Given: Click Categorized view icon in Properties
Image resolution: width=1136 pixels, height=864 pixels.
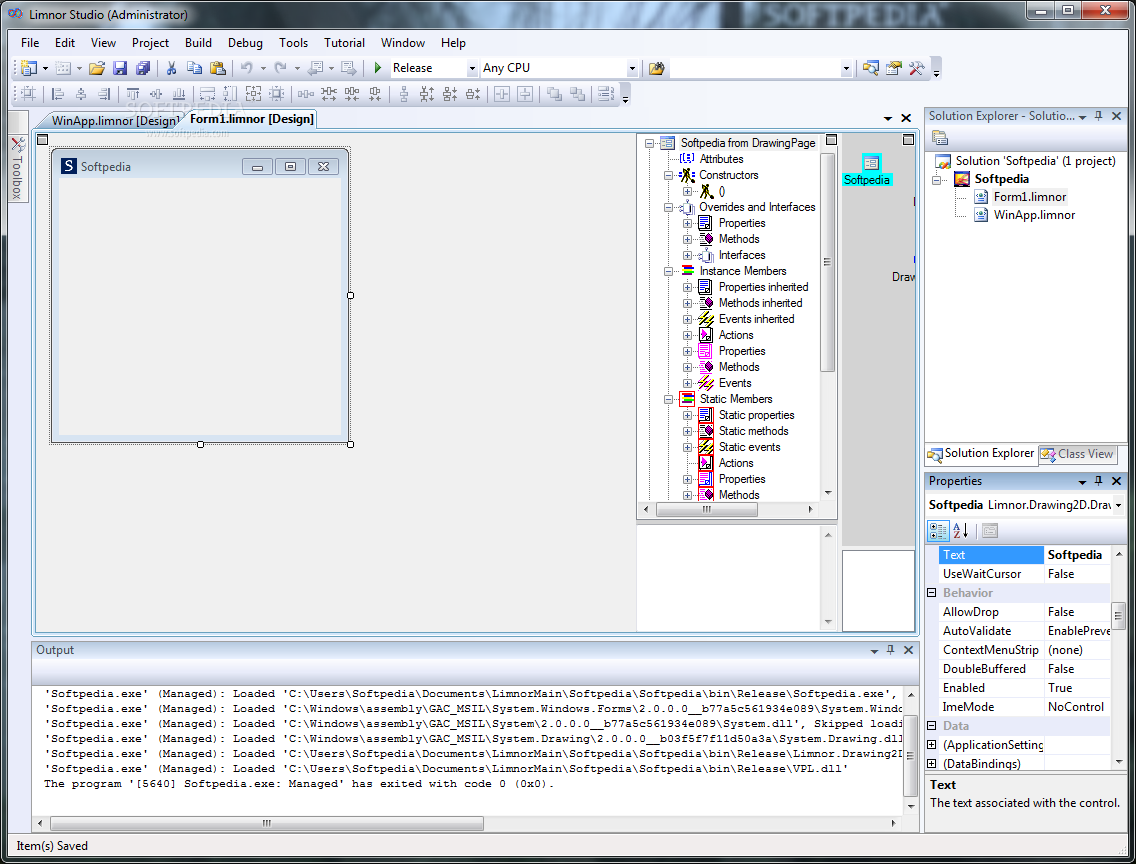Looking at the screenshot, I should 938,531.
